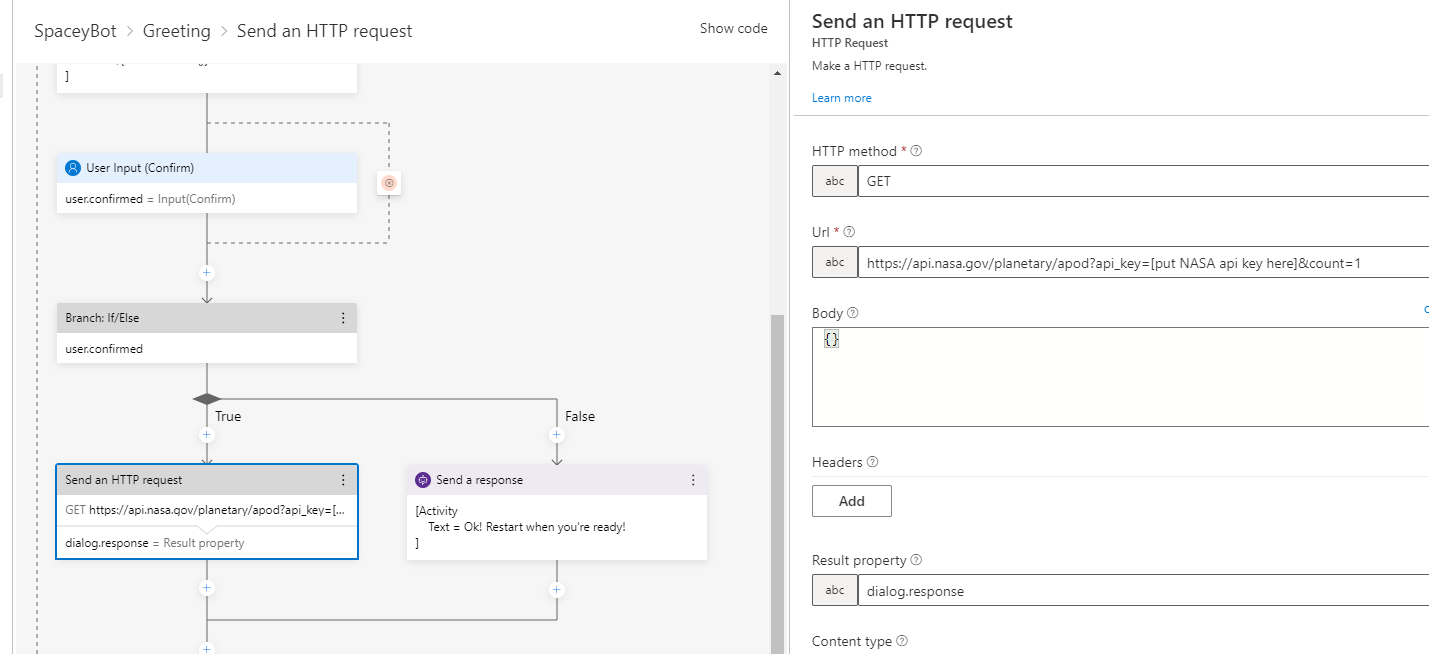The width and height of the screenshot is (1429, 654).
Task: Go to Greeting in the breadcrumb
Action: [176, 31]
